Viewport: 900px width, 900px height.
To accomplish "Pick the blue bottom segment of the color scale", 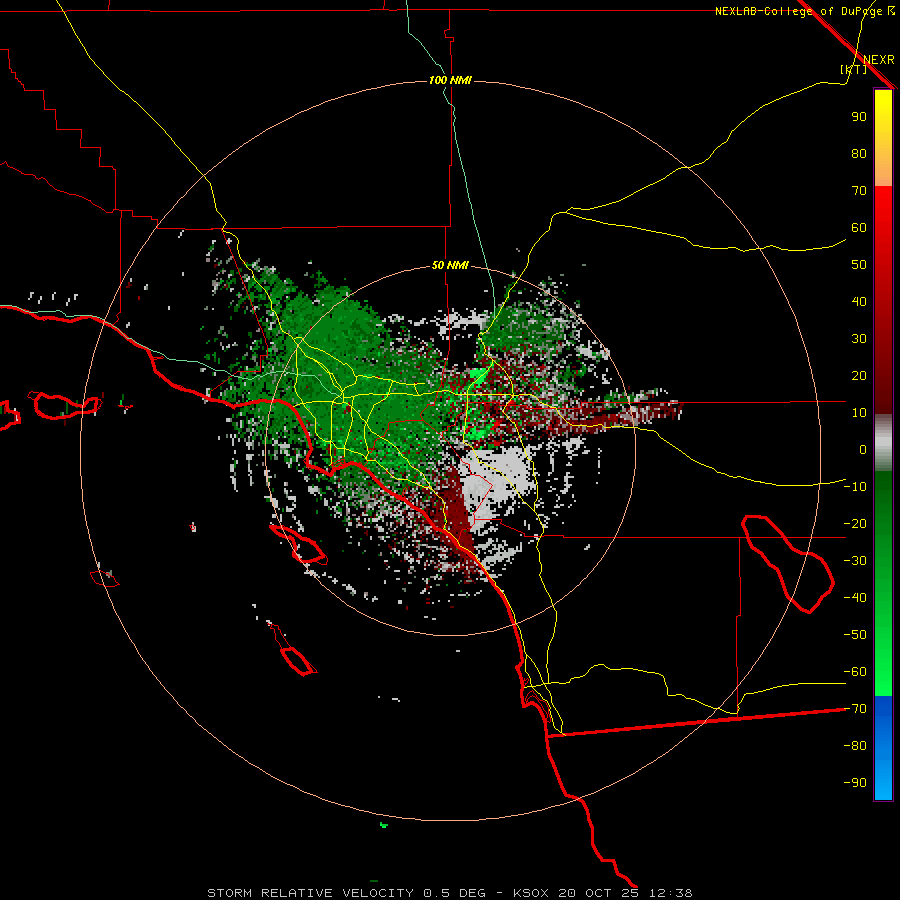I will tap(883, 748).
